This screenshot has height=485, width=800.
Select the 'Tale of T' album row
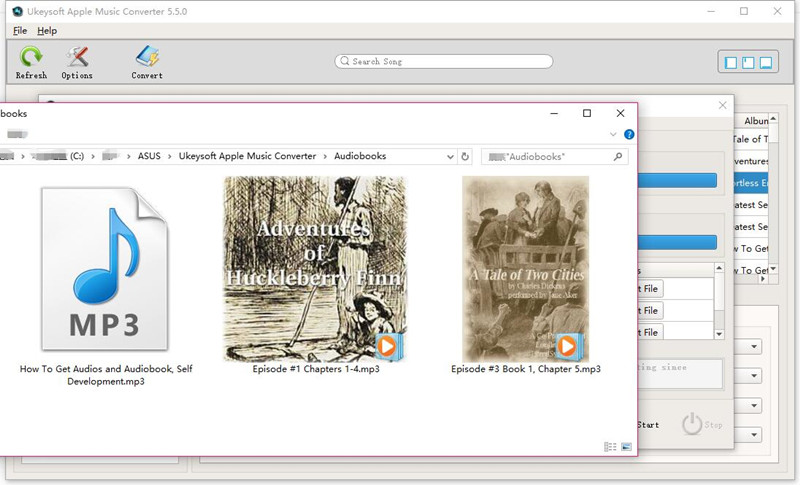[751, 139]
